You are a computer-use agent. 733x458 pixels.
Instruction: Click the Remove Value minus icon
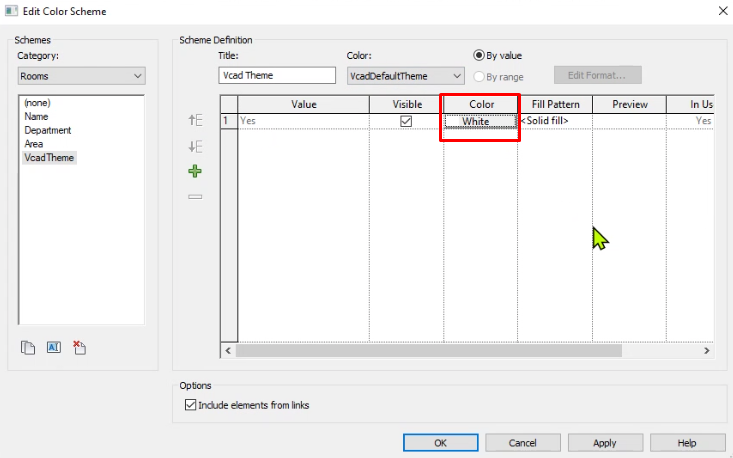[195, 197]
